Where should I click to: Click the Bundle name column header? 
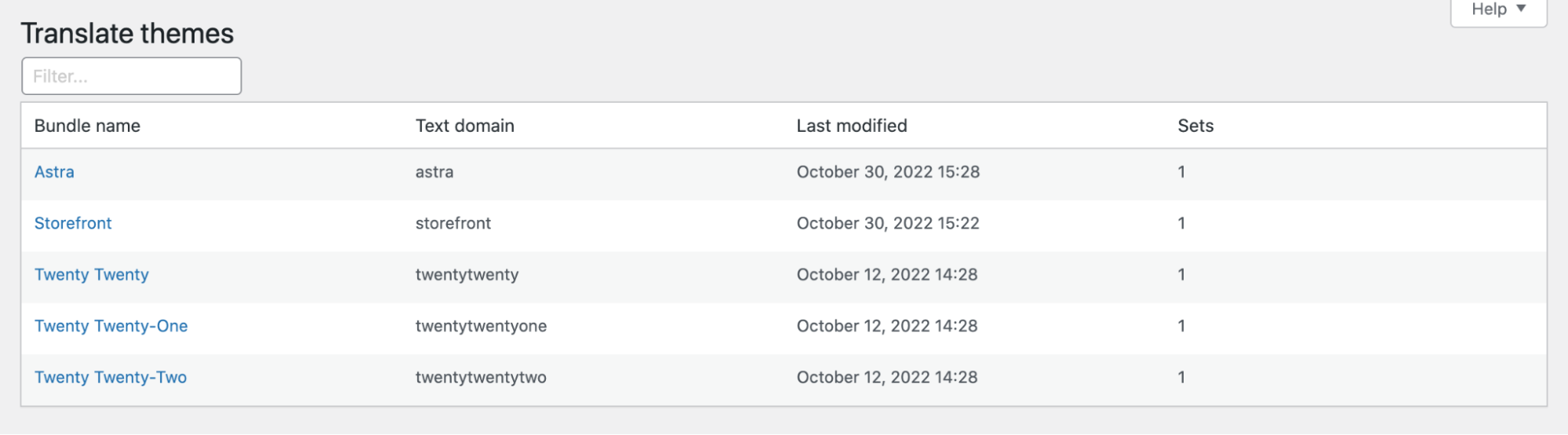pyautogui.click(x=87, y=126)
